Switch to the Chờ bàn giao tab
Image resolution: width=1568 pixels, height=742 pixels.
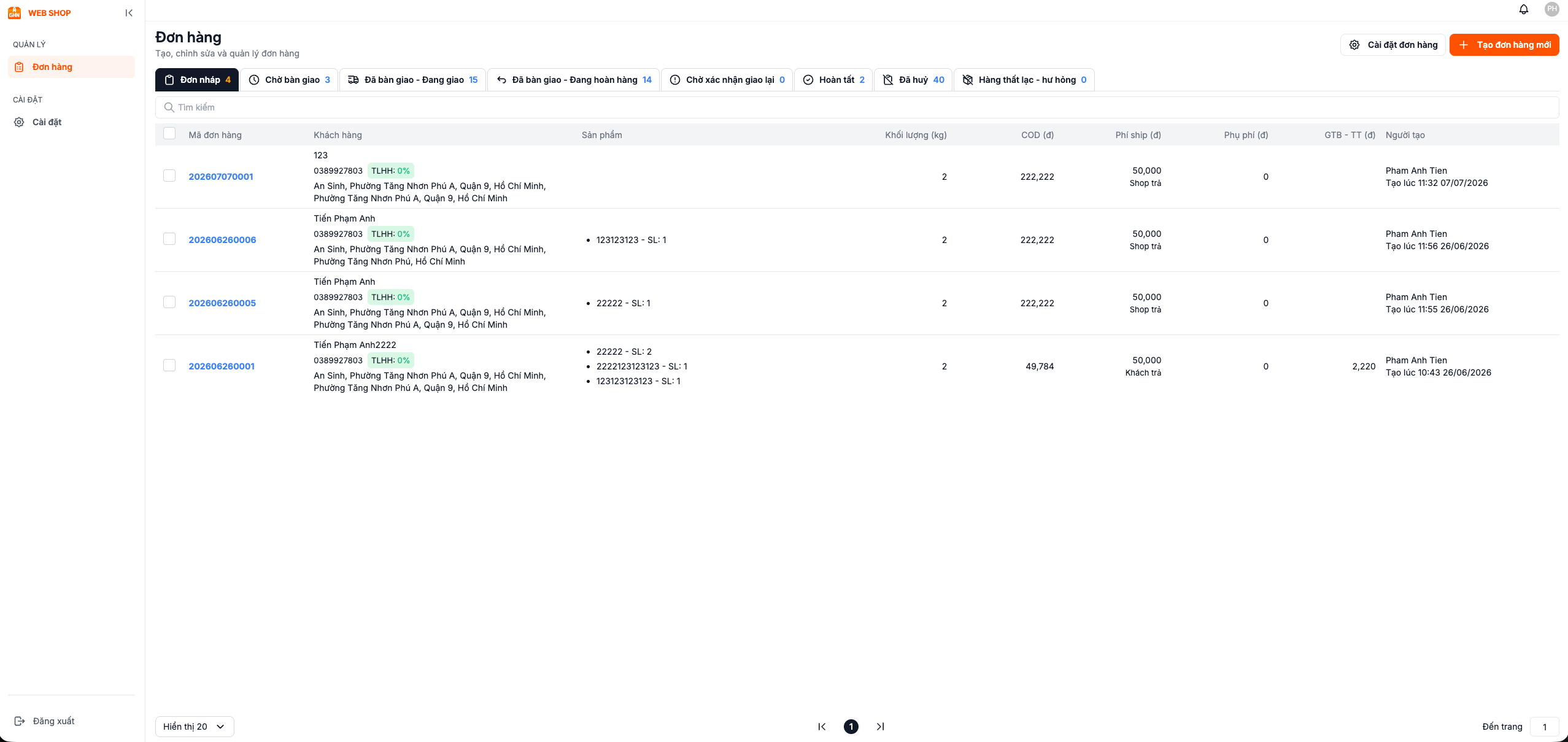coord(289,80)
